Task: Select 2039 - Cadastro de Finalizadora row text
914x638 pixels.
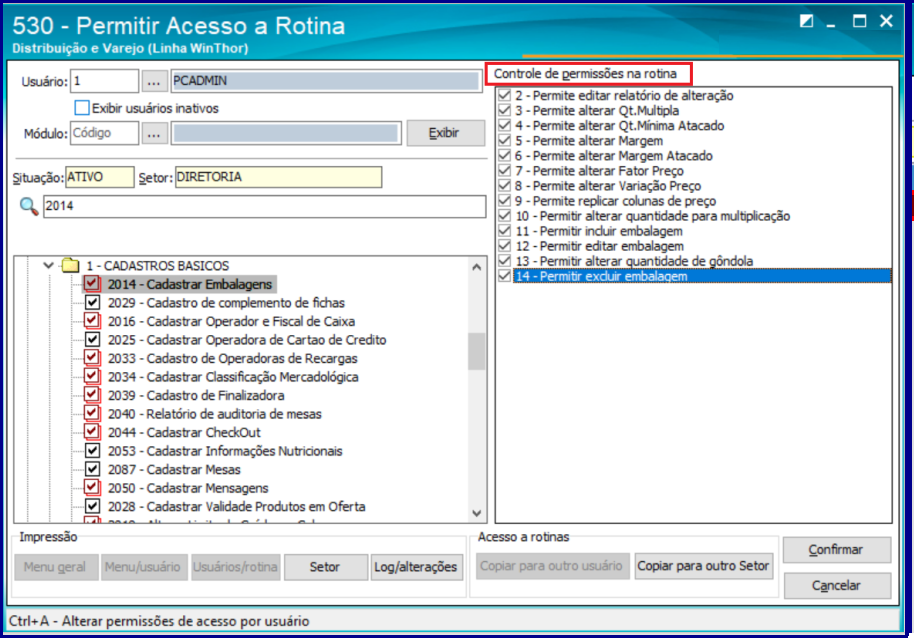Action: (x=196, y=396)
